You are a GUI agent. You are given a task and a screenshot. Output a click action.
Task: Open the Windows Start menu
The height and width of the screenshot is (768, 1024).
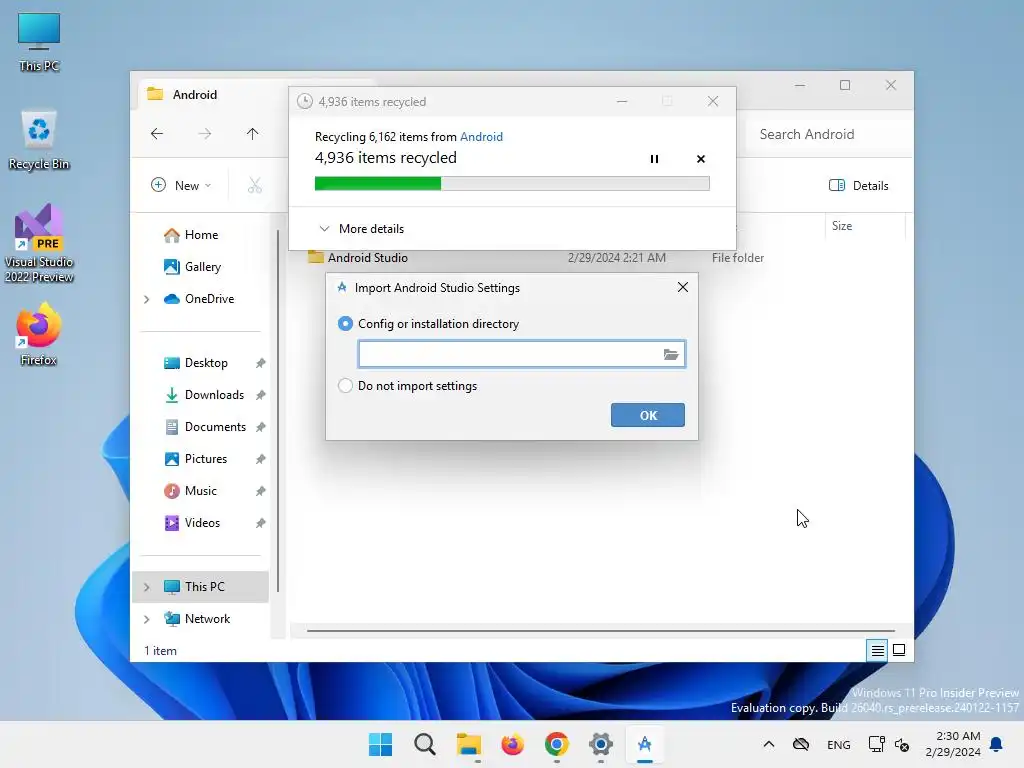[380, 744]
